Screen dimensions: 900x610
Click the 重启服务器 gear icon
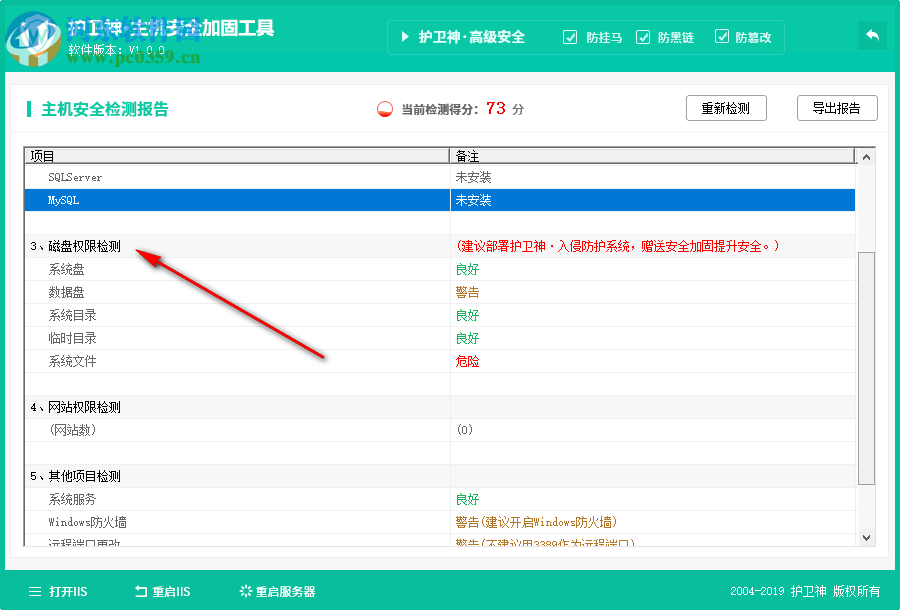243,591
